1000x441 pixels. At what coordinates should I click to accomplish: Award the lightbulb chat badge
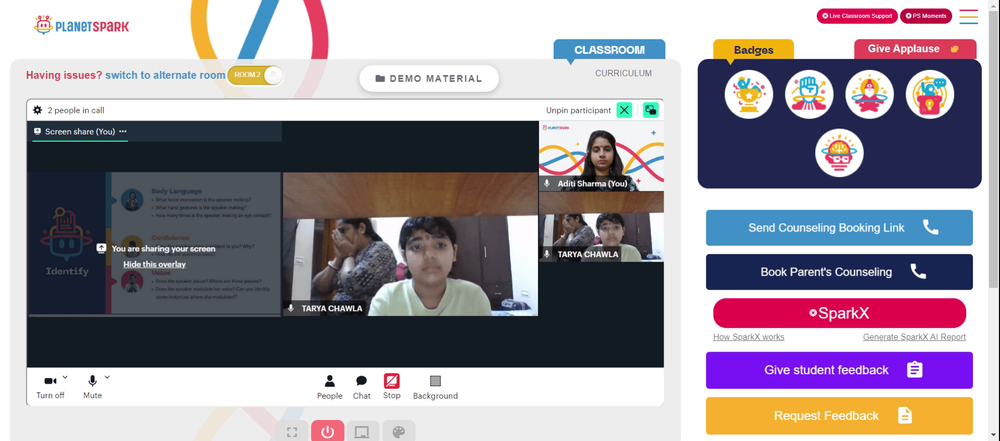[x=929, y=94]
